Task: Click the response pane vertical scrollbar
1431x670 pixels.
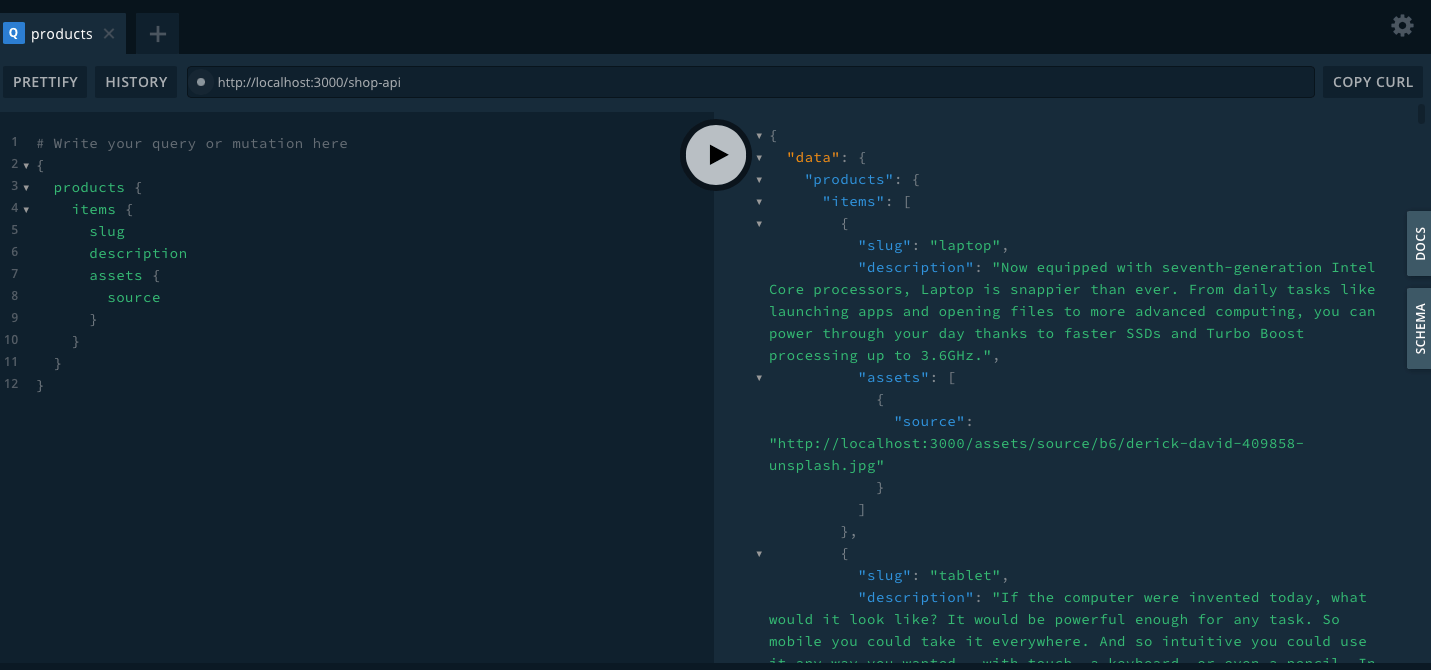Action: (x=1421, y=114)
